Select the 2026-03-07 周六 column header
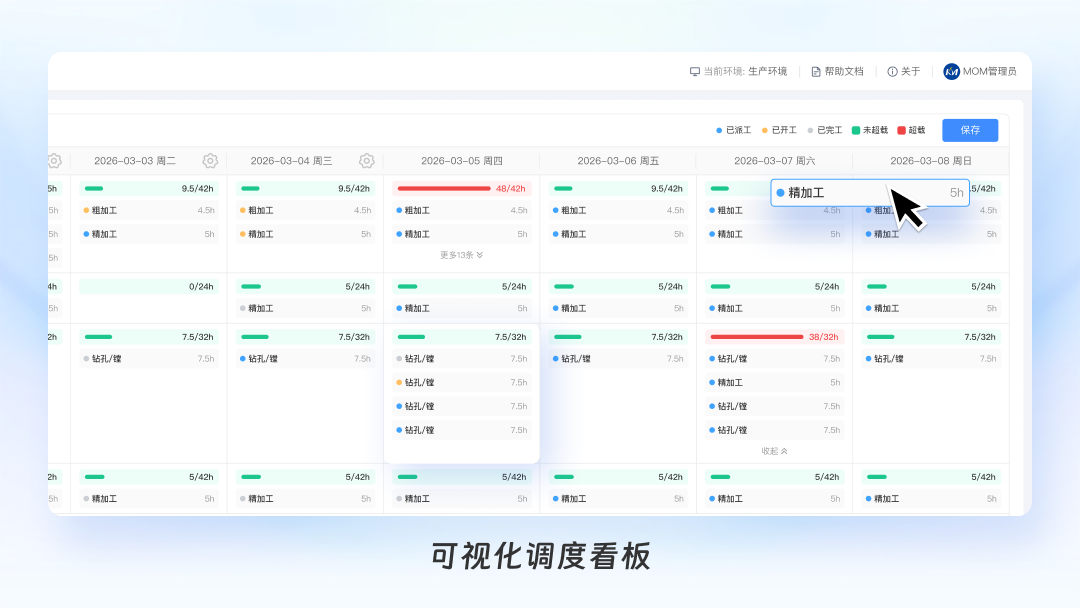Viewport: 1080px width, 608px height. pos(774,160)
